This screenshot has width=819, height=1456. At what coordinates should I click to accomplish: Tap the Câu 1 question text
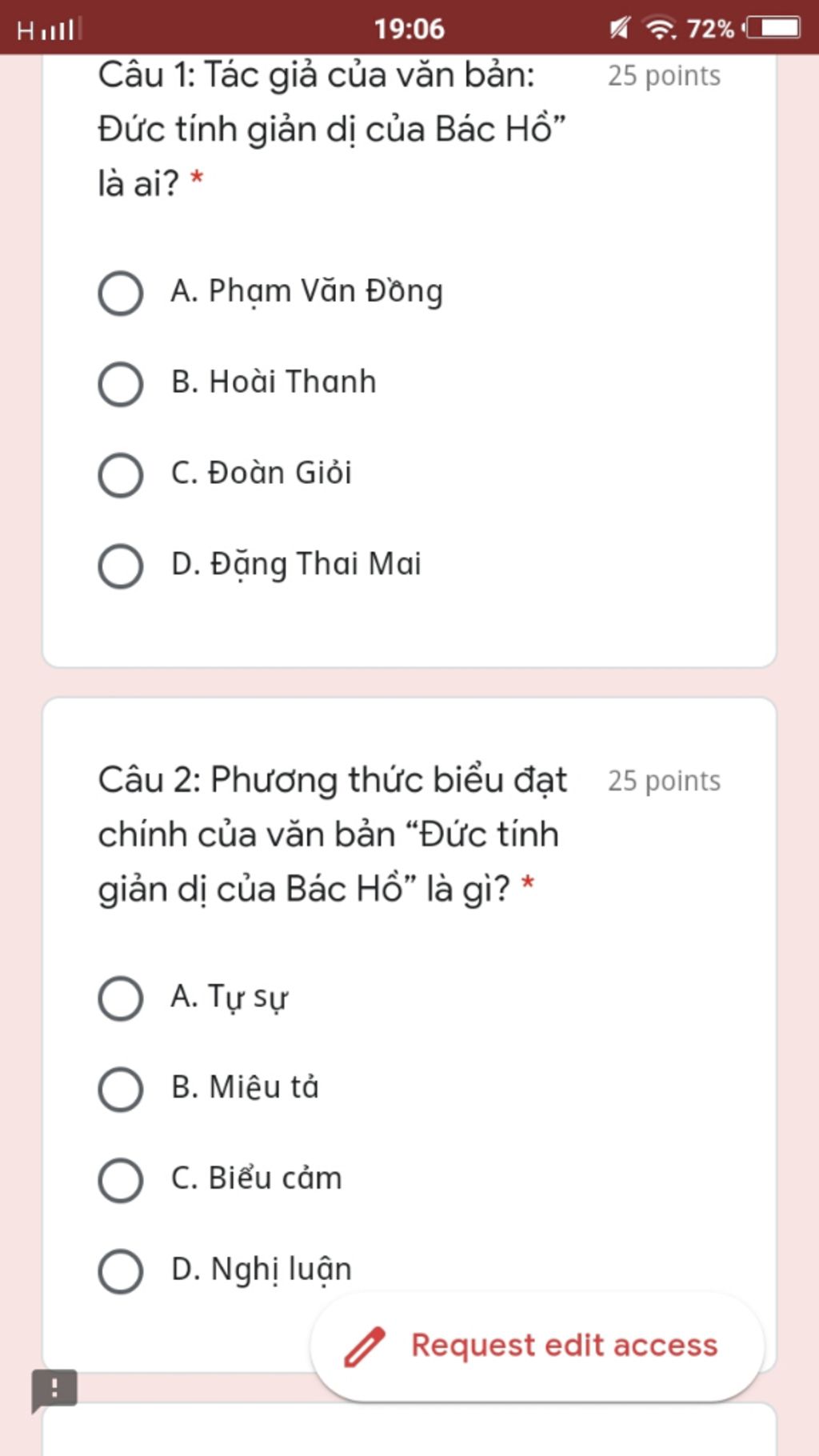(x=332, y=130)
